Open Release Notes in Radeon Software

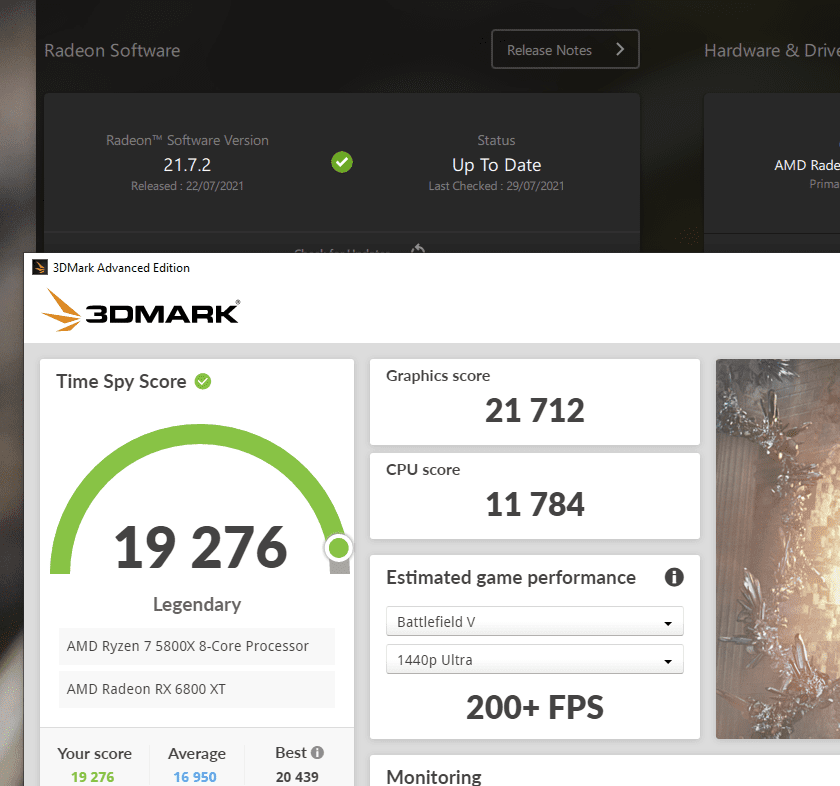pyautogui.click(x=565, y=49)
